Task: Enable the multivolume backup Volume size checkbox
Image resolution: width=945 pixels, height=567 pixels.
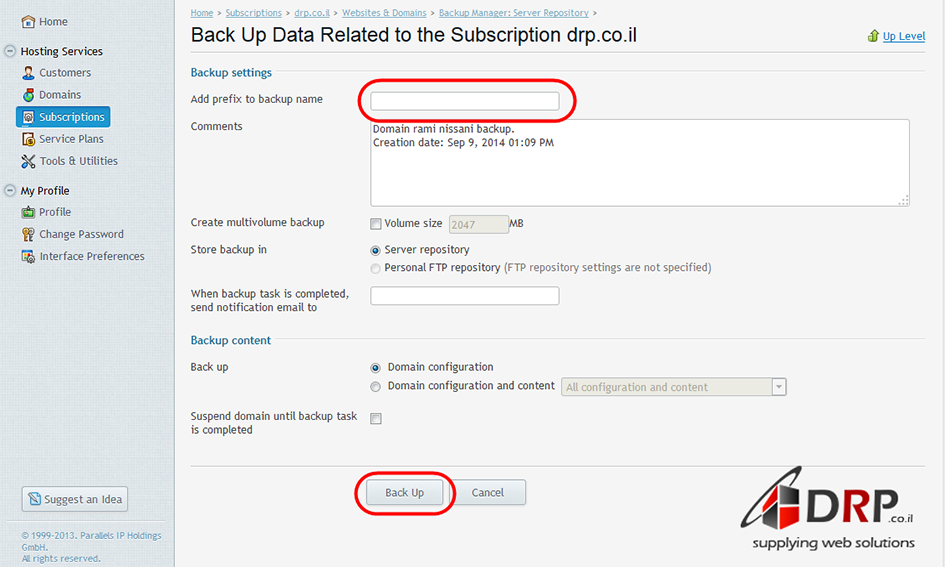Action: pyautogui.click(x=376, y=224)
